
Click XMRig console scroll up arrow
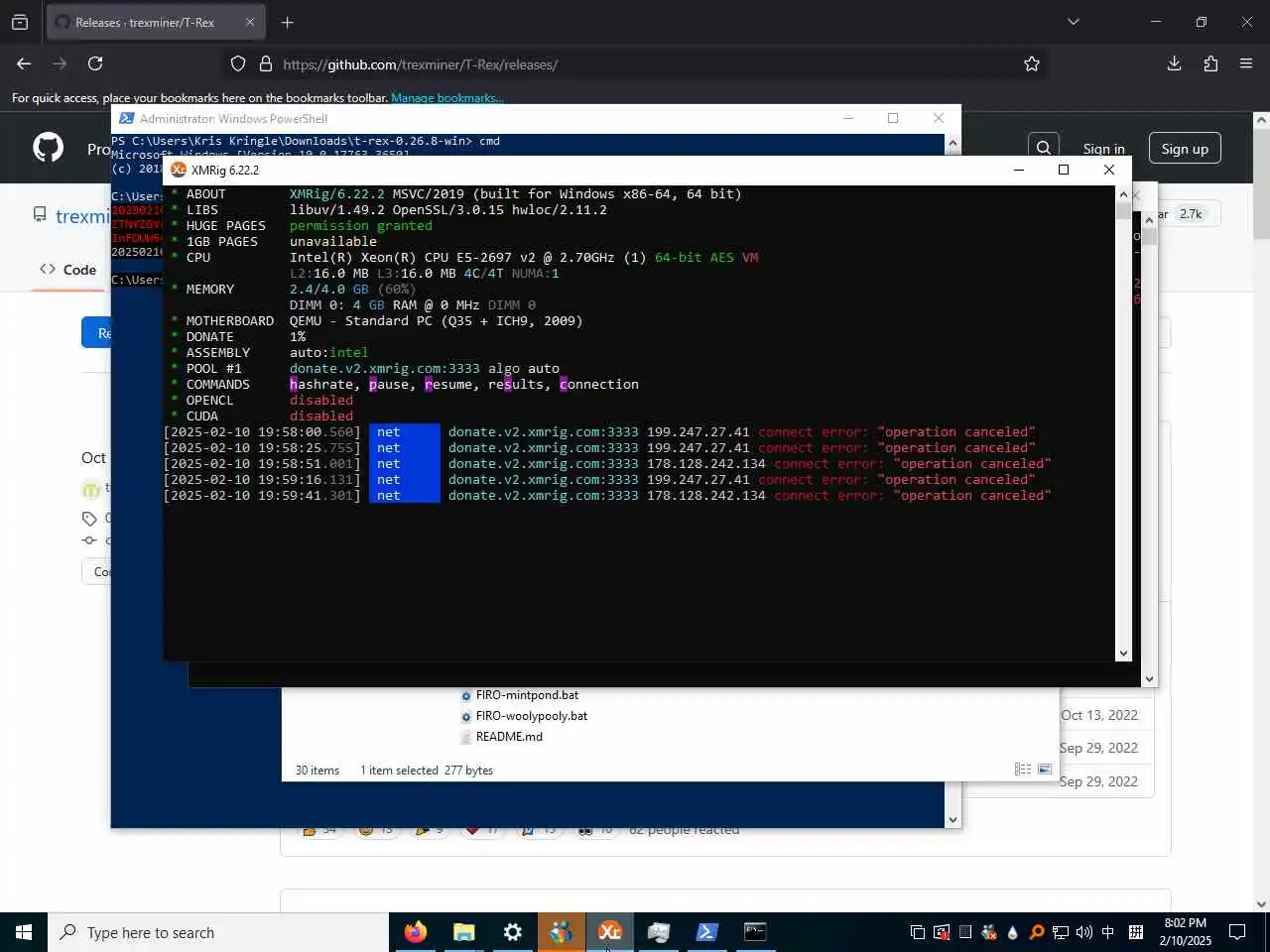coord(1123,193)
